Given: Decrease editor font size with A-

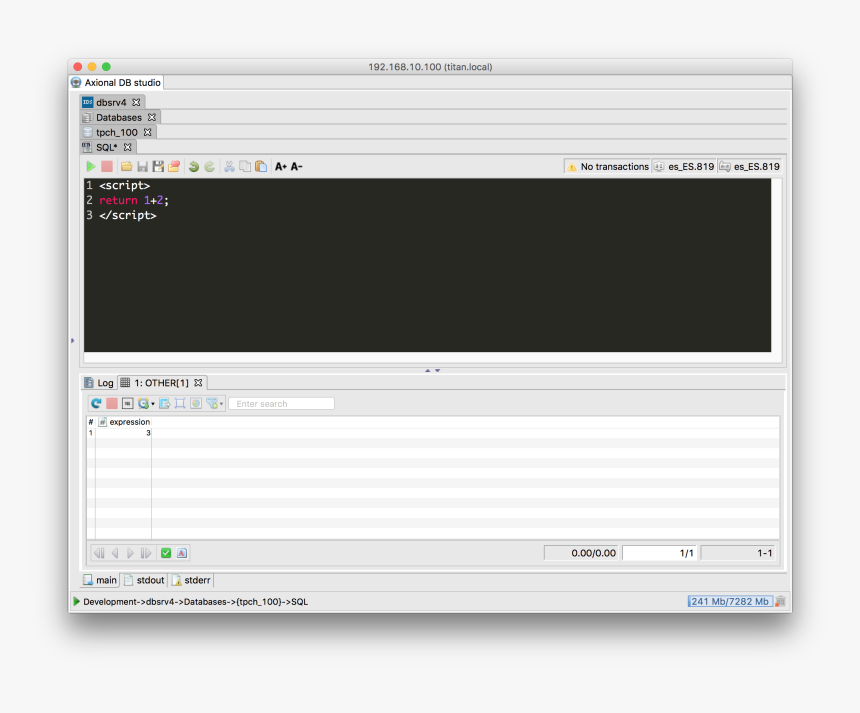Looking at the screenshot, I should pos(297,167).
